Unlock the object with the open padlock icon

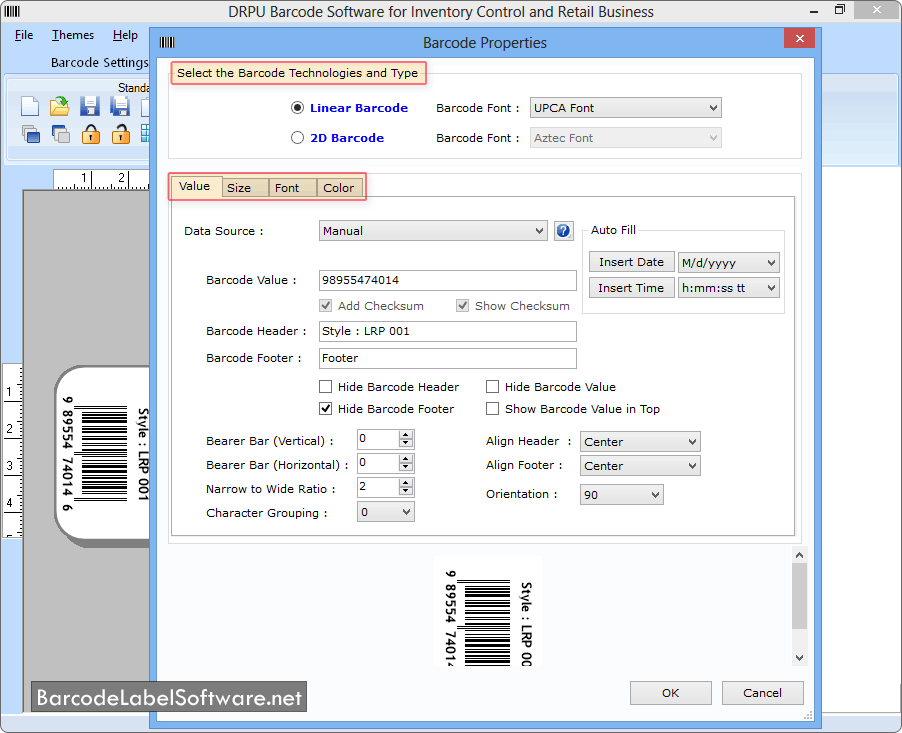point(120,134)
